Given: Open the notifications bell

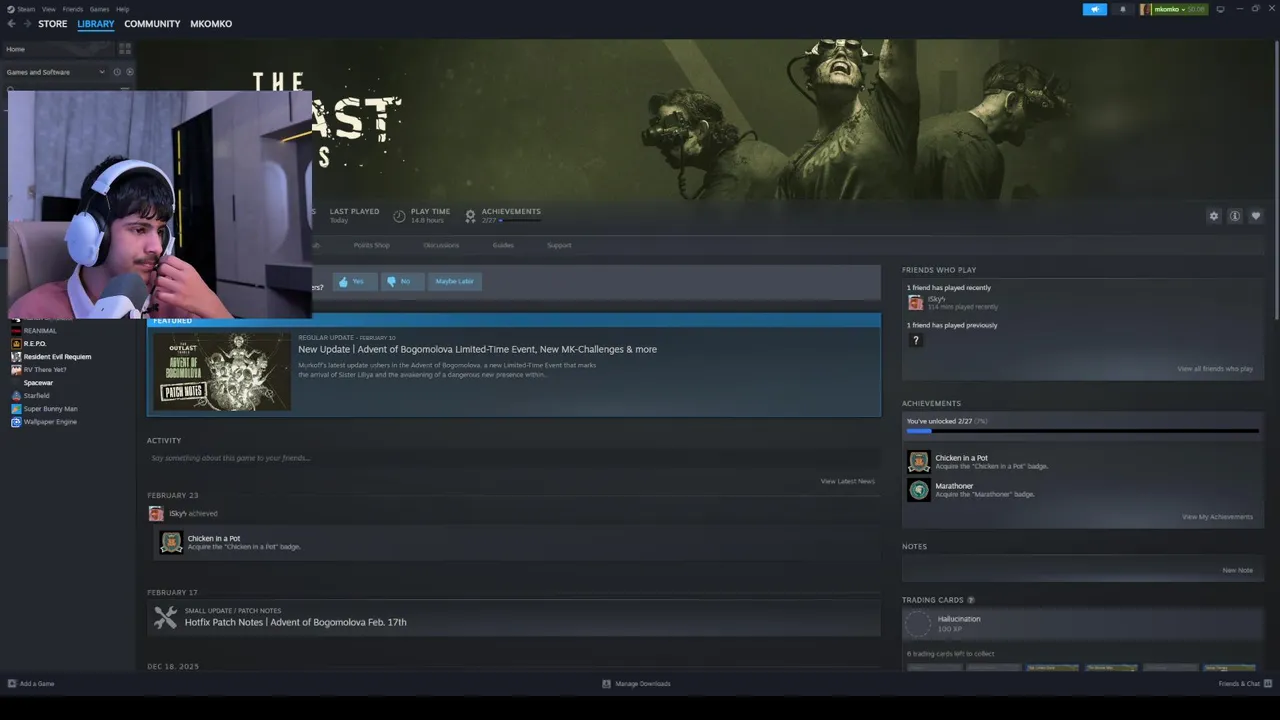Looking at the screenshot, I should (1122, 9).
